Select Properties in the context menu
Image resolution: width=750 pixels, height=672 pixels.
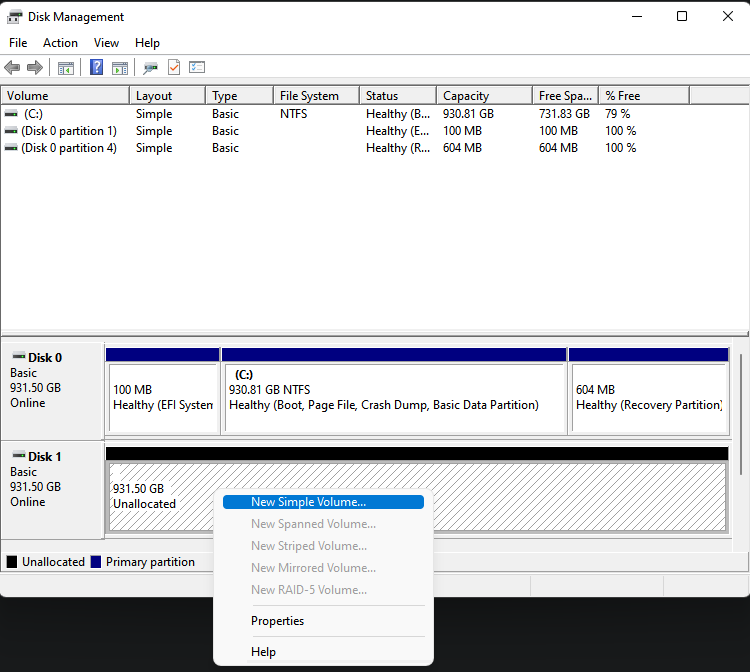pos(277,621)
